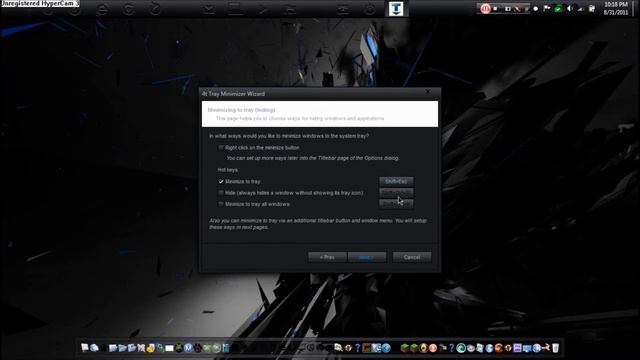Click the white flag Action Center tray icon
The image size is (640, 360).
547,8
